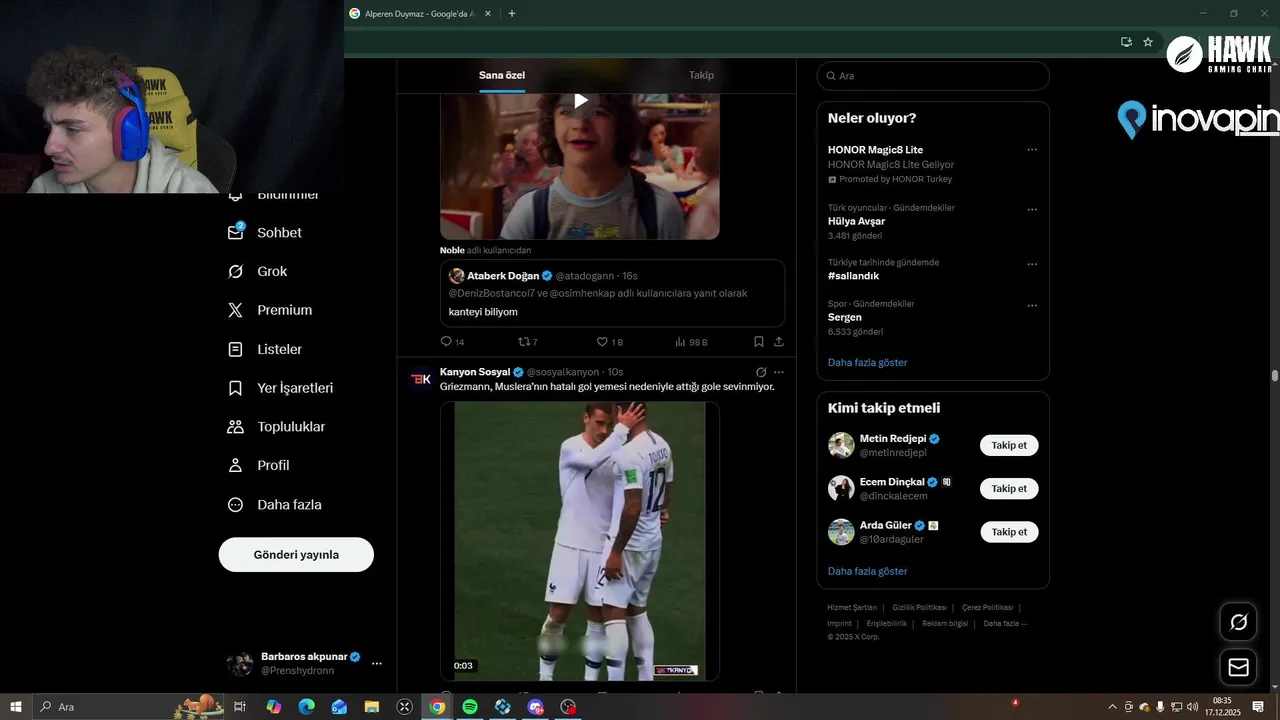Open Alperen Duymaz Google browser tab
The width and height of the screenshot is (1280, 720).
pyautogui.click(x=418, y=13)
